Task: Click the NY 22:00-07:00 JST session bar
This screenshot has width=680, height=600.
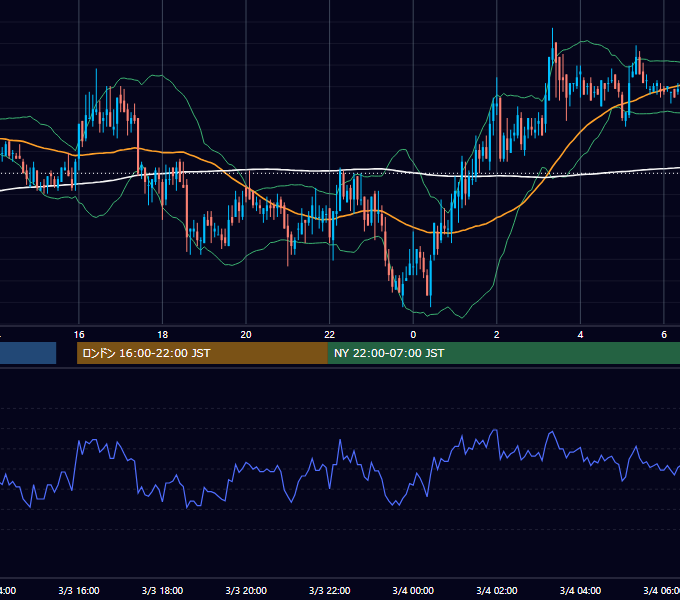Action: [503, 353]
